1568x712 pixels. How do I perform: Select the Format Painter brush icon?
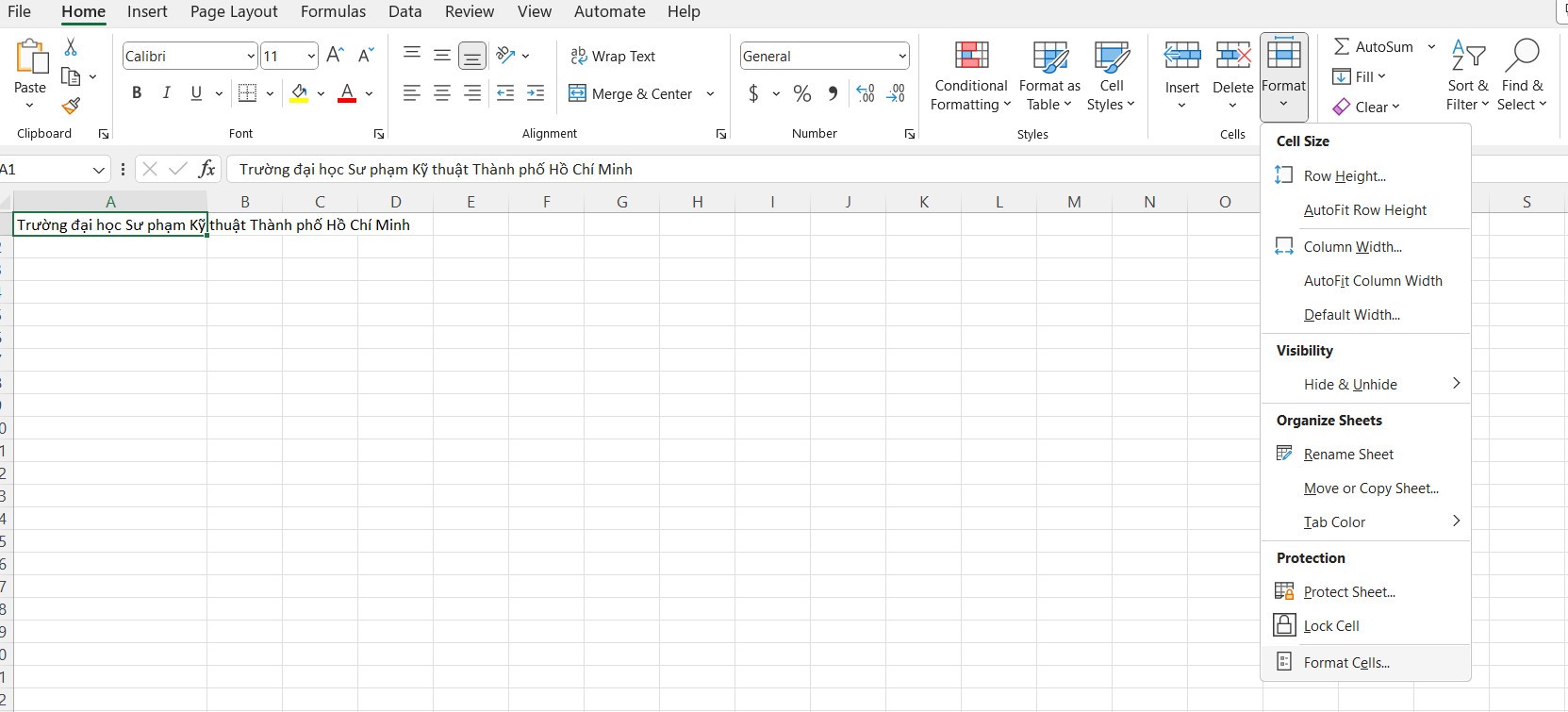[71, 106]
